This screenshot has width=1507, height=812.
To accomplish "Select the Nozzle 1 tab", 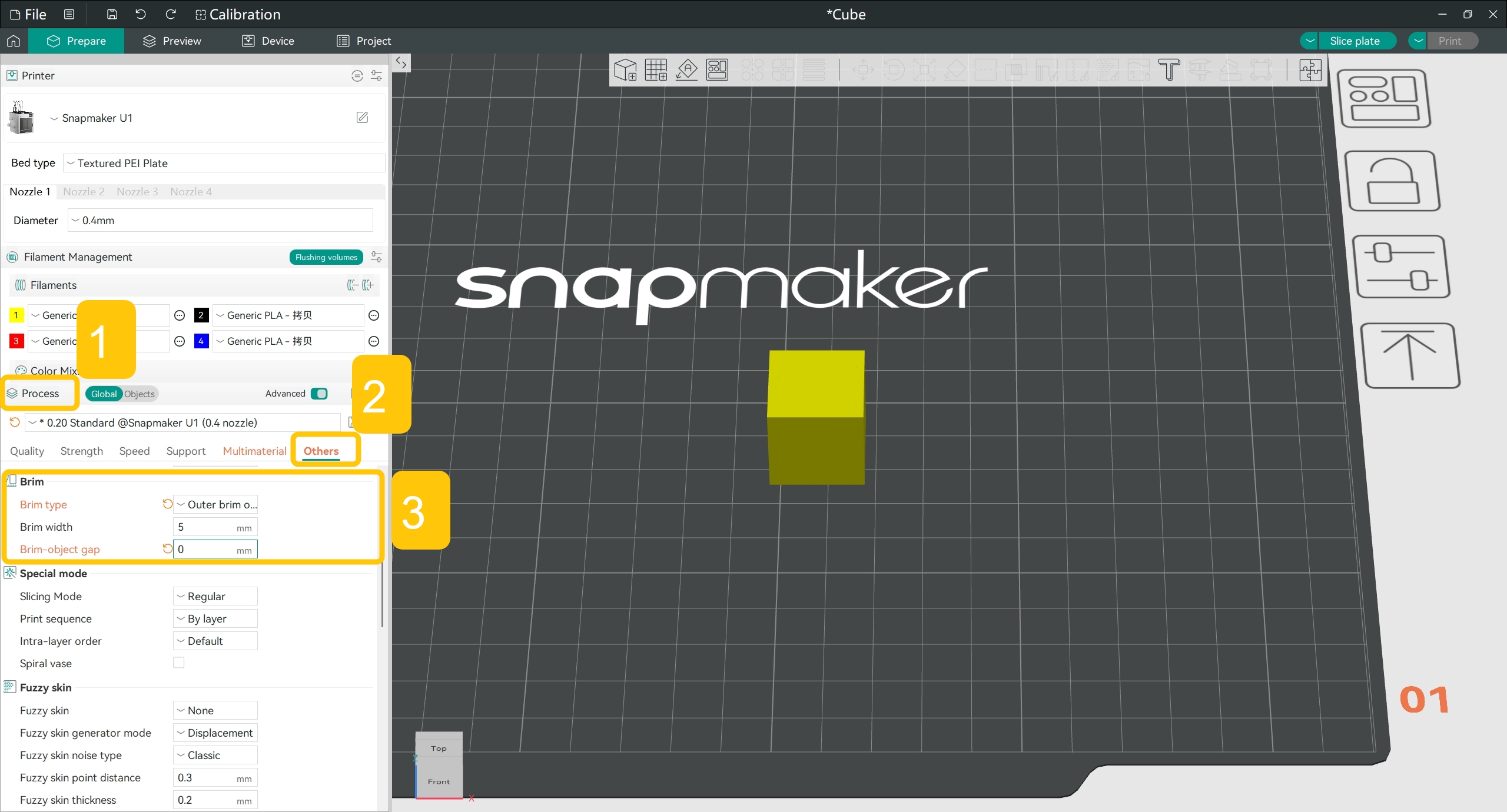I will tap(30, 191).
